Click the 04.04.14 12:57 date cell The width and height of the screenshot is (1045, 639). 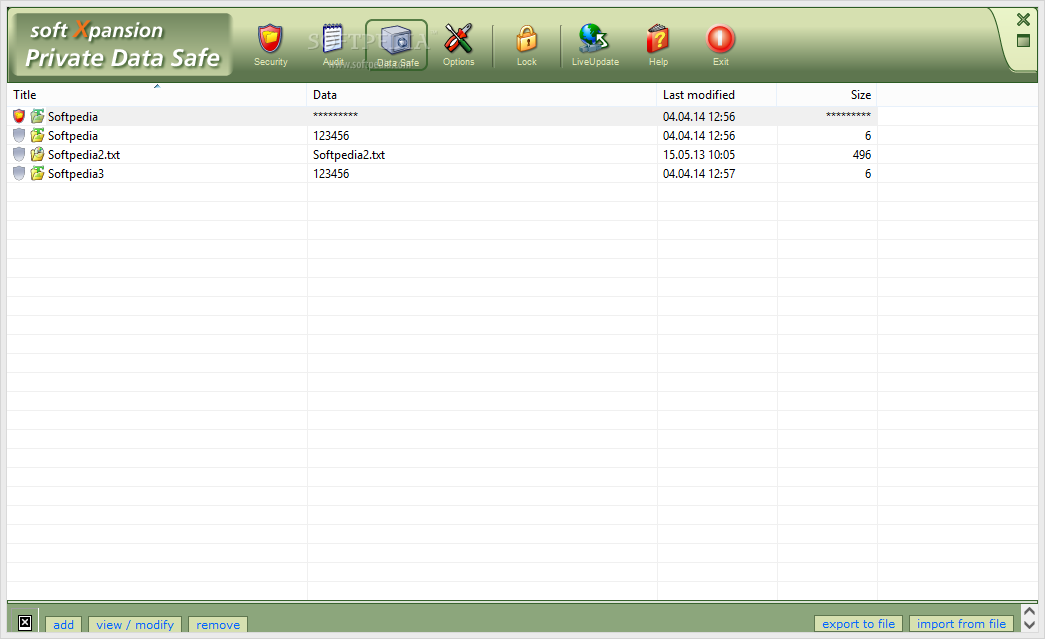pyautogui.click(x=699, y=173)
